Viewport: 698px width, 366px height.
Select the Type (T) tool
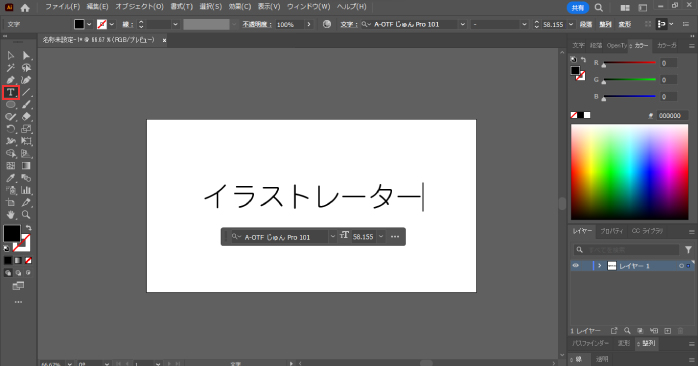(11, 92)
